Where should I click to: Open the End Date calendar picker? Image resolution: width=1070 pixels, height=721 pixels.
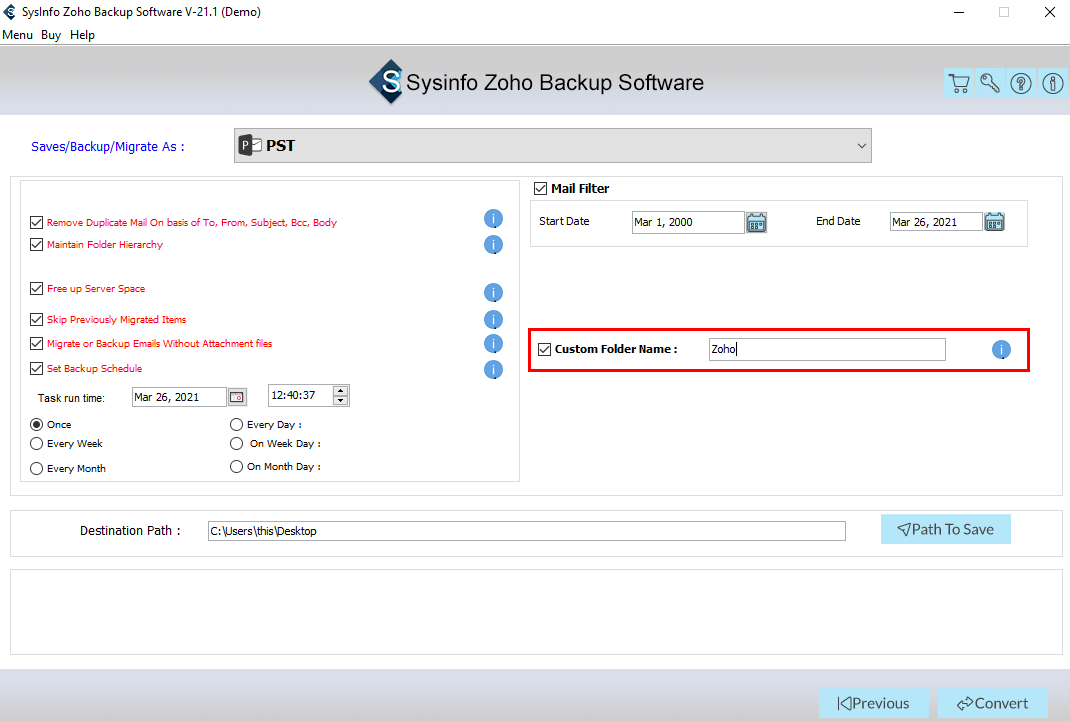(x=994, y=222)
